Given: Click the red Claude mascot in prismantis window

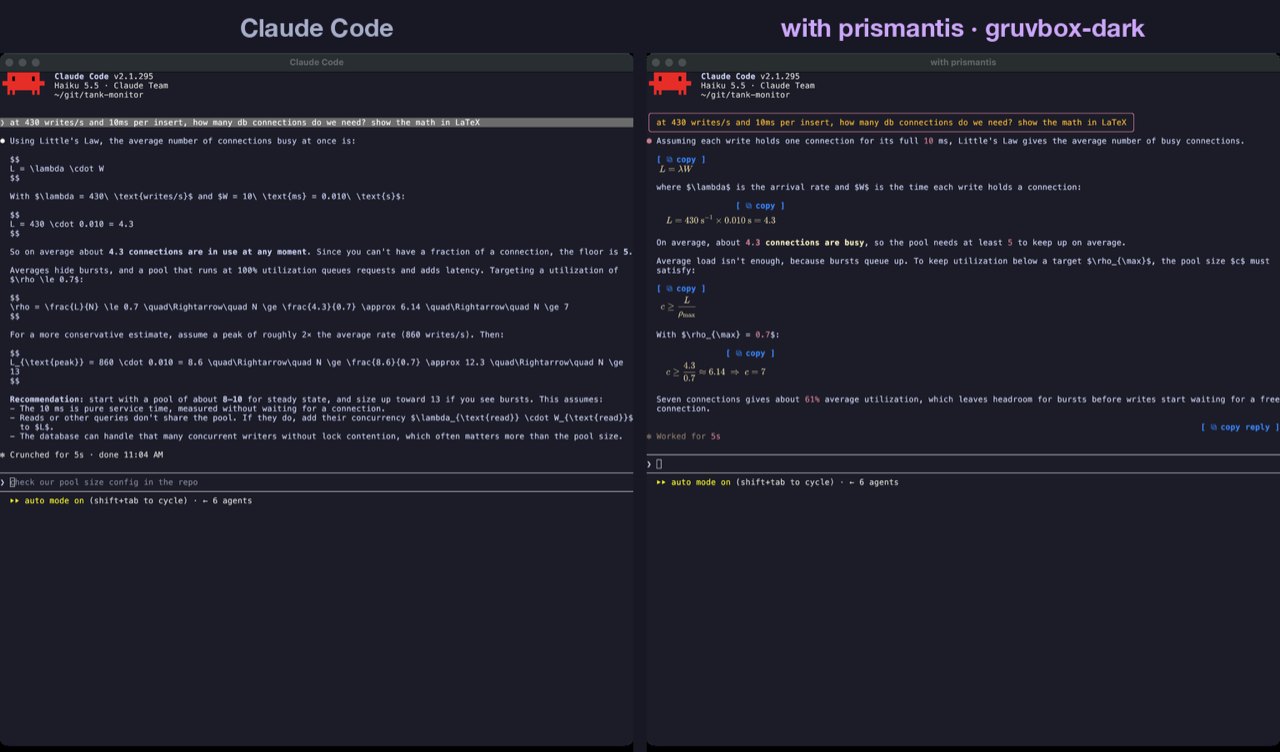Looking at the screenshot, I should pos(669,84).
